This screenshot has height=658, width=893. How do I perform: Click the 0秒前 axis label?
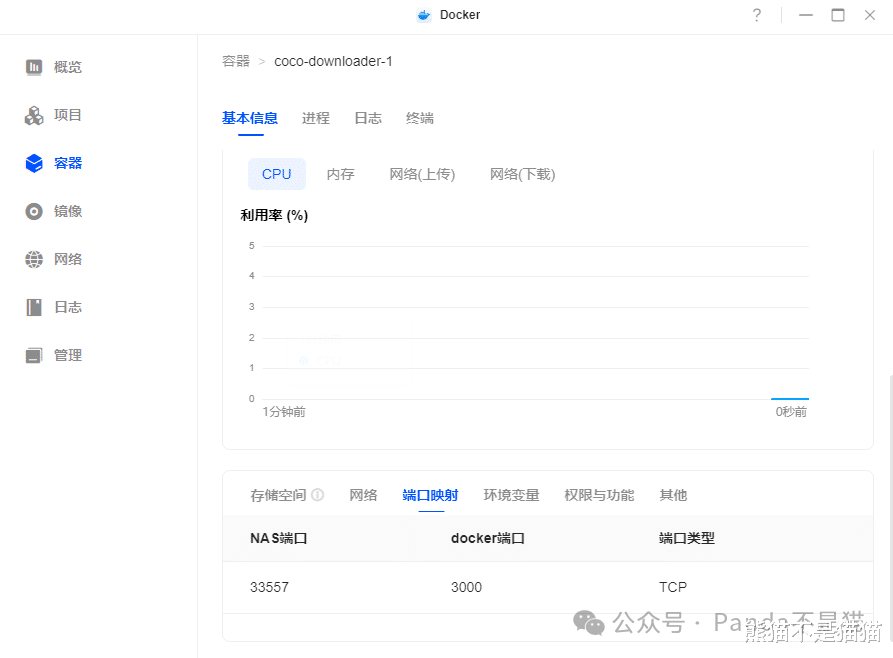click(x=791, y=412)
